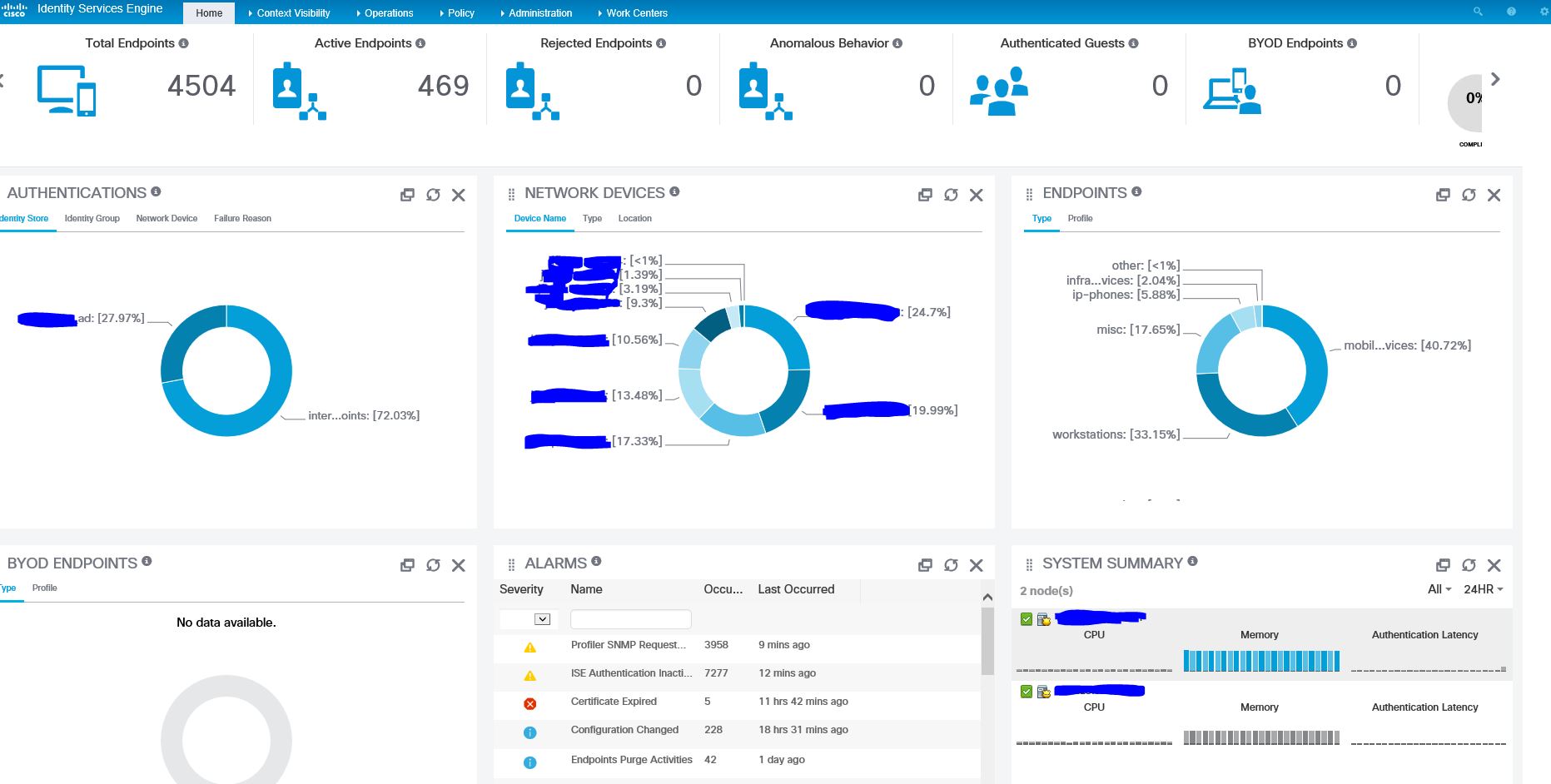The width and height of the screenshot is (1551, 784).
Task: Click BYOD Endpoints metric info icon
Action: (1352, 43)
